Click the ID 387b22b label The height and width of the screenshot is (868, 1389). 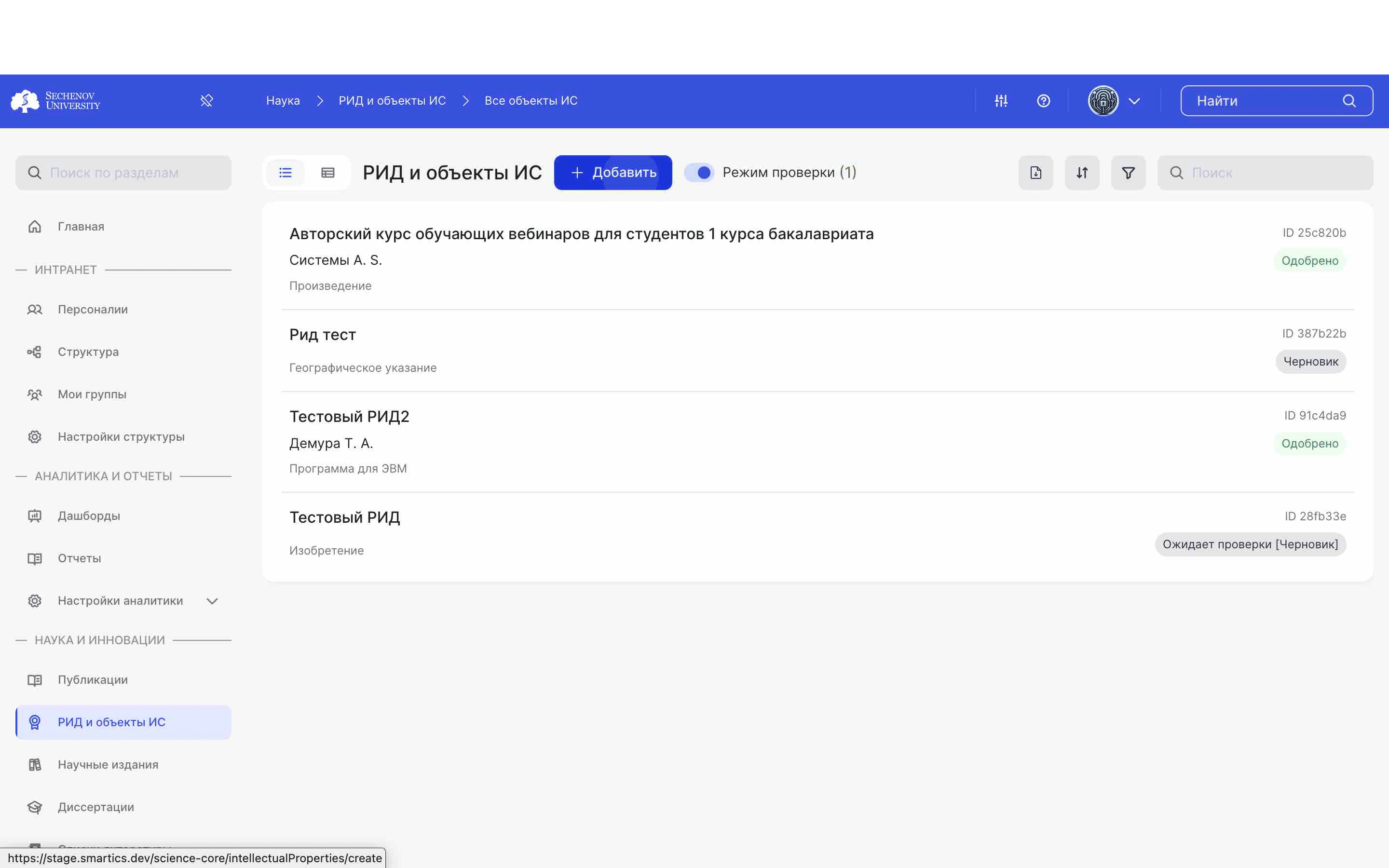point(1314,334)
